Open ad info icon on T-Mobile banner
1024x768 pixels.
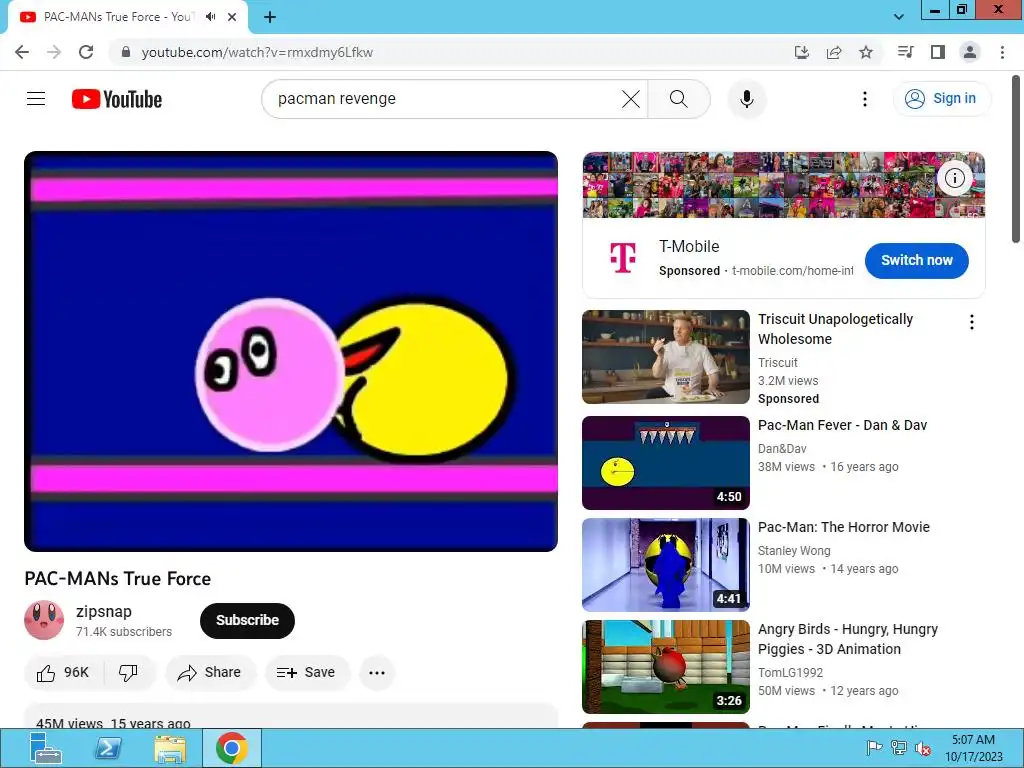tap(954, 178)
